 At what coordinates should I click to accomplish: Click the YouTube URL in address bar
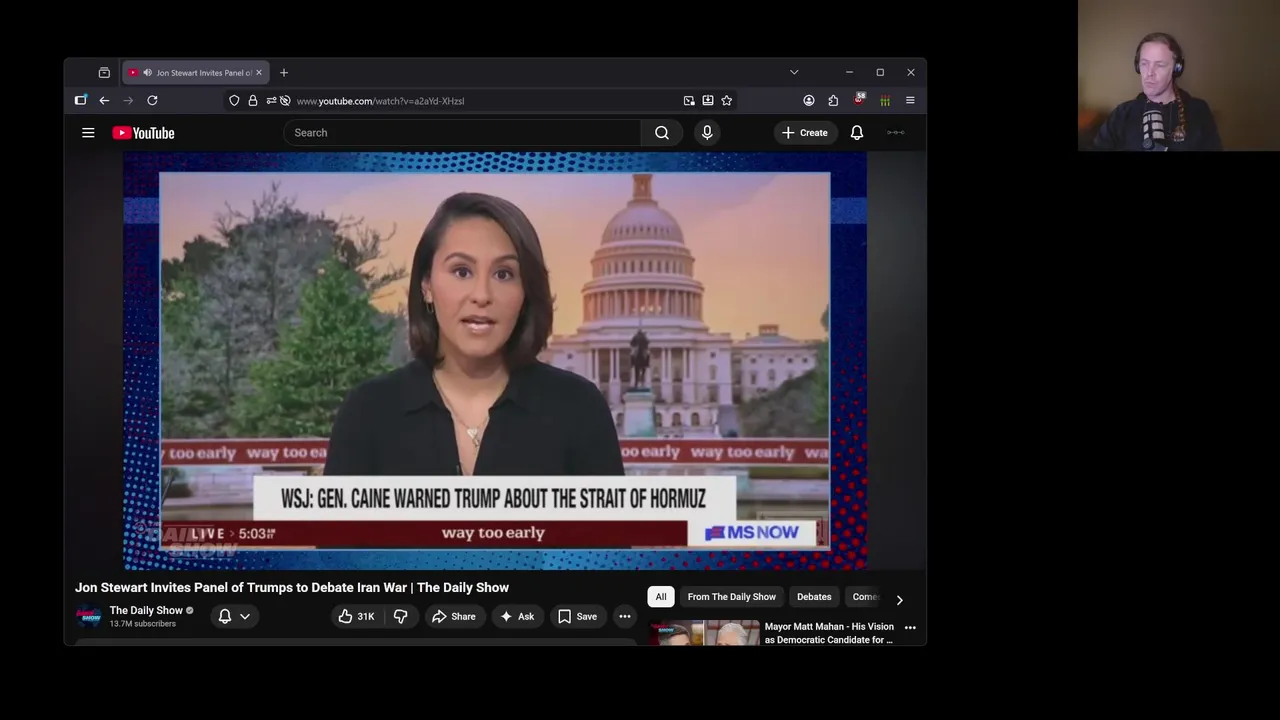(x=380, y=101)
